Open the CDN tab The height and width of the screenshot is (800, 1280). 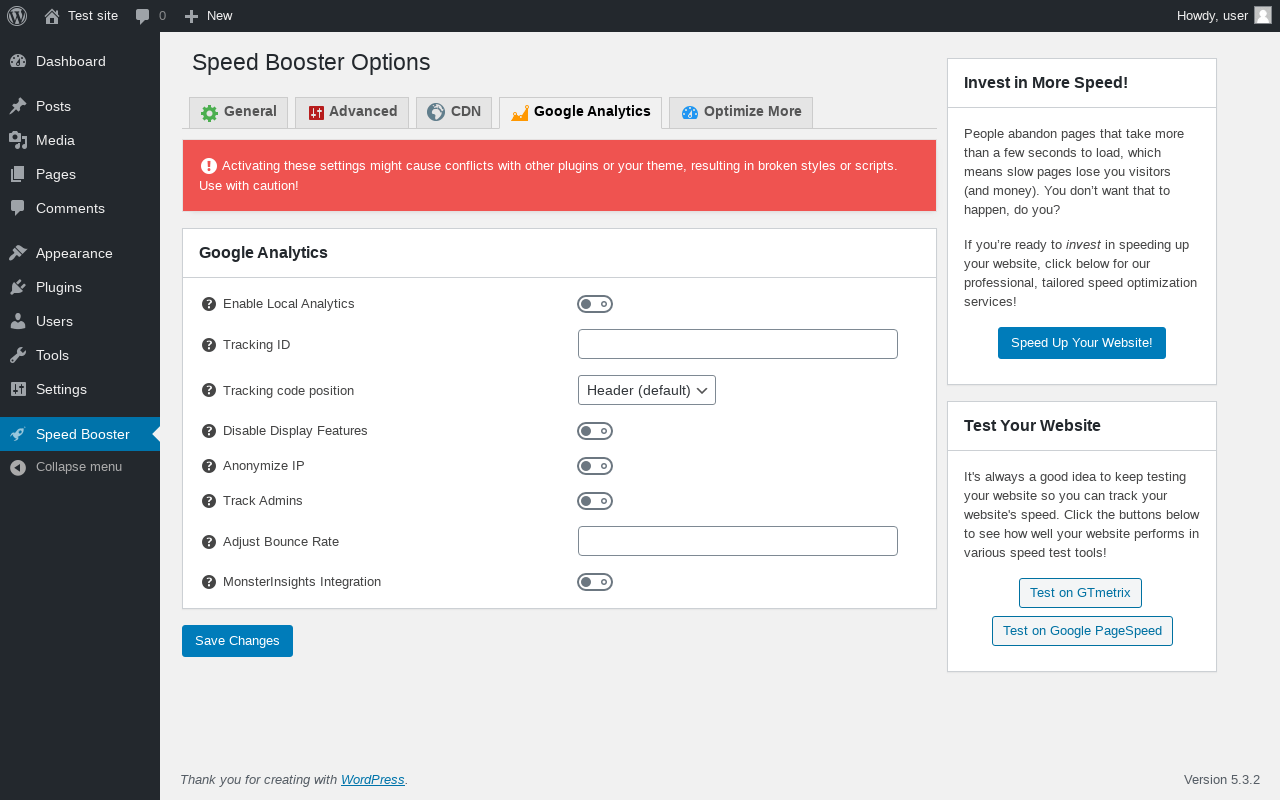point(454,112)
